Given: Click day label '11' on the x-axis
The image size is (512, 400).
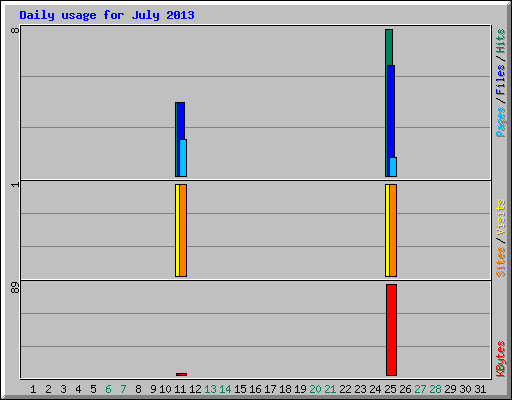Looking at the screenshot, I should pyautogui.click(x=180, y=389).
